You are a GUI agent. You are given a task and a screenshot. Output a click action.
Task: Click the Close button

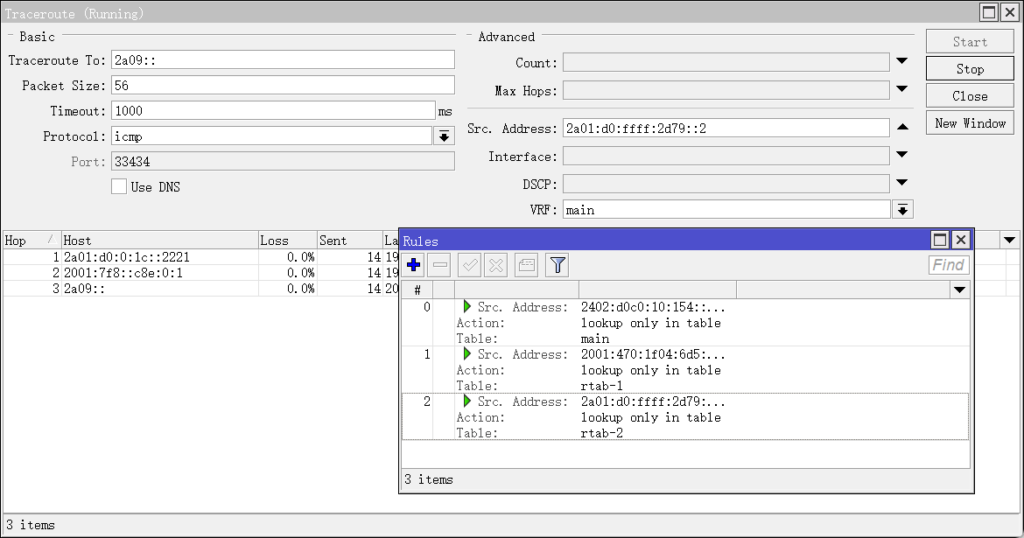970,96
